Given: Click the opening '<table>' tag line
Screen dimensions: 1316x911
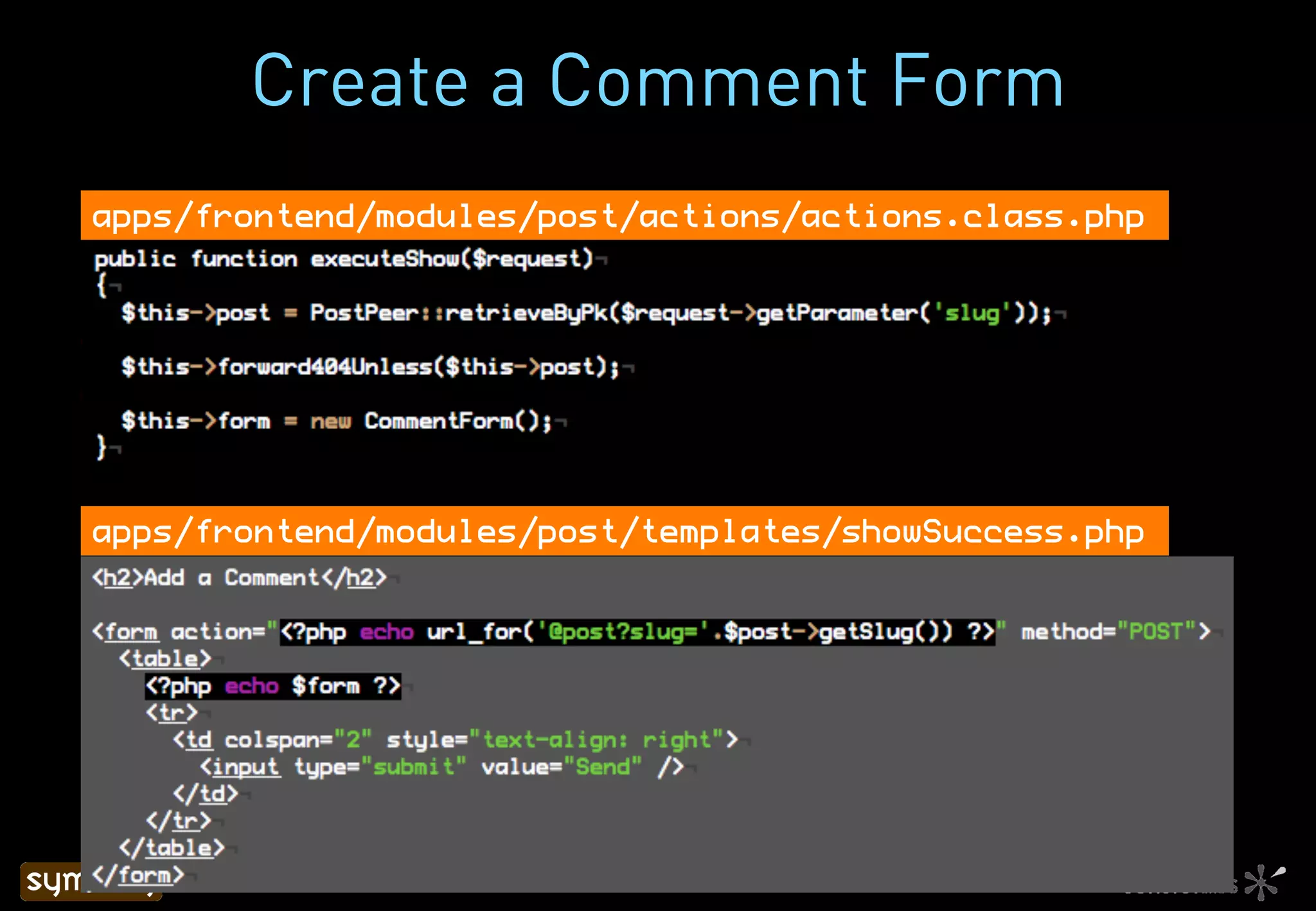Looking at the screenshot, I should click(165, 659).
